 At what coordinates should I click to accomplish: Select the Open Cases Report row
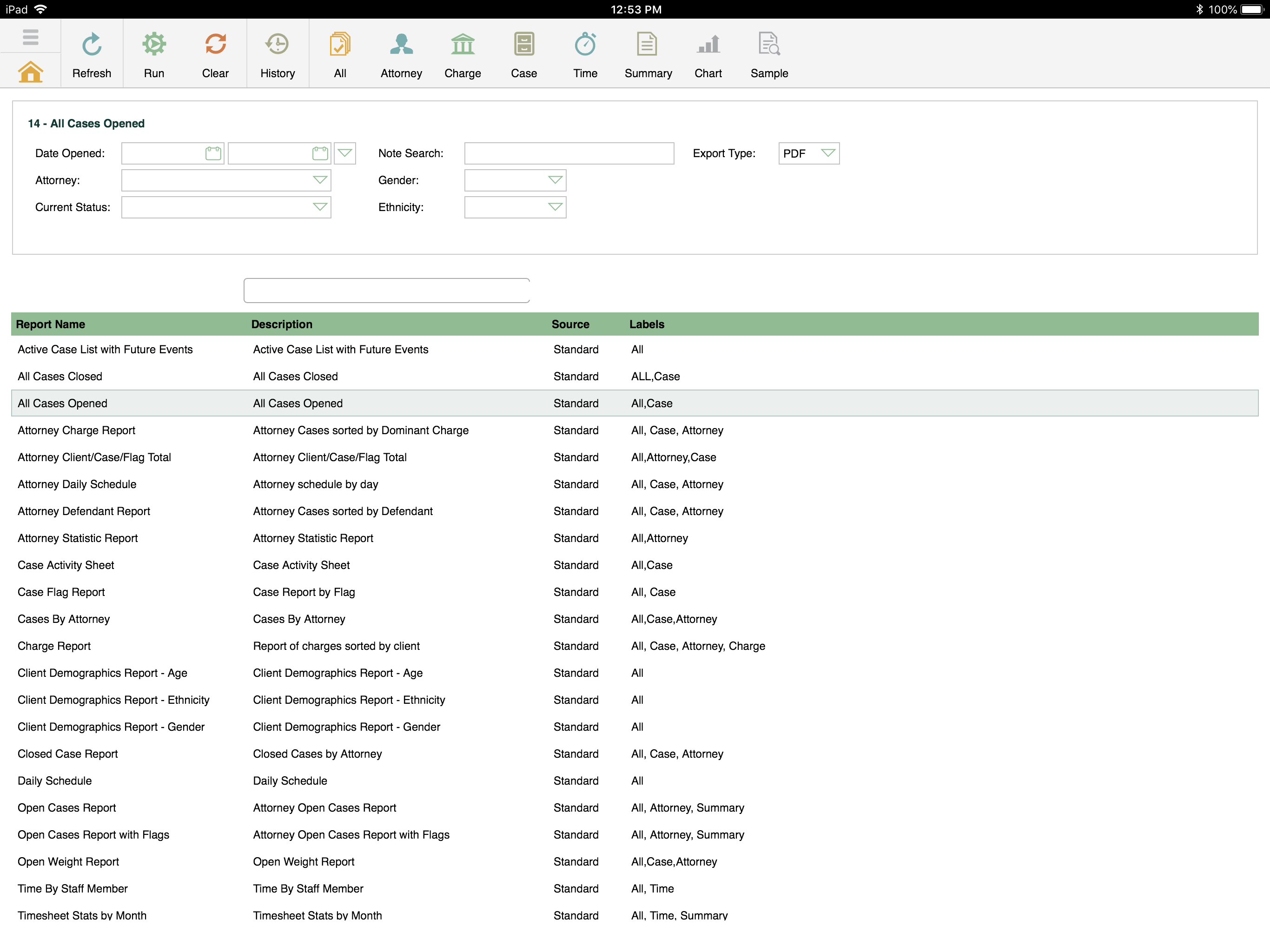click(x=635, y=808)
